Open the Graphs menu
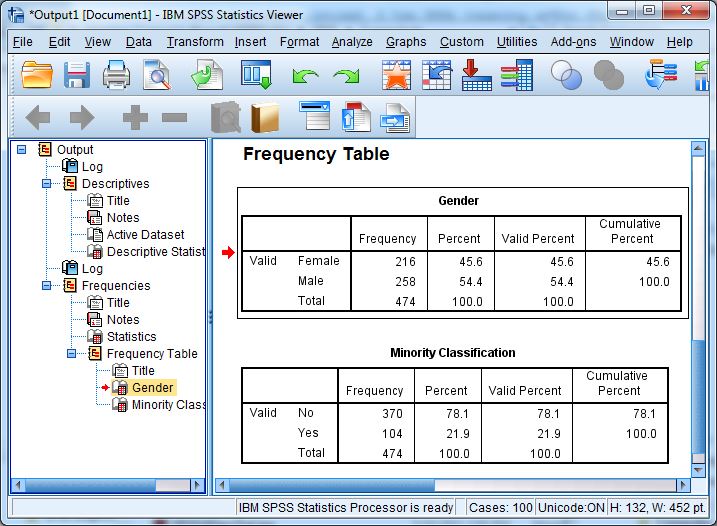 tap(405, 42)
